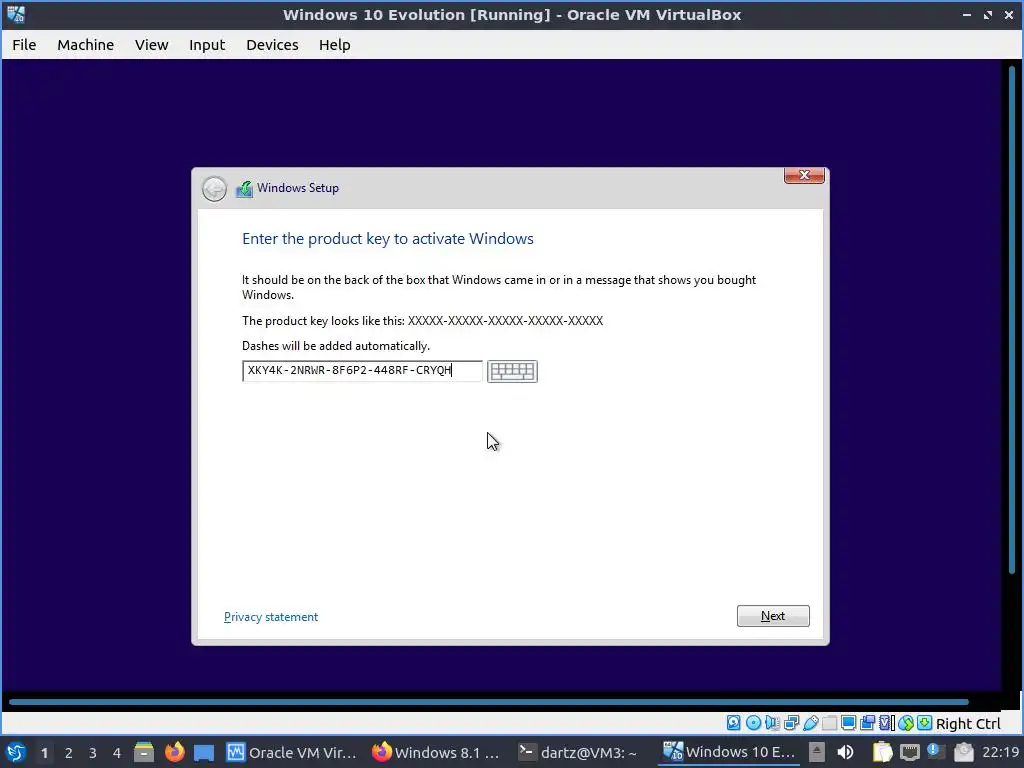Maximize the VirtualBox window
The image size is (1024, 768).
point(987,14)
